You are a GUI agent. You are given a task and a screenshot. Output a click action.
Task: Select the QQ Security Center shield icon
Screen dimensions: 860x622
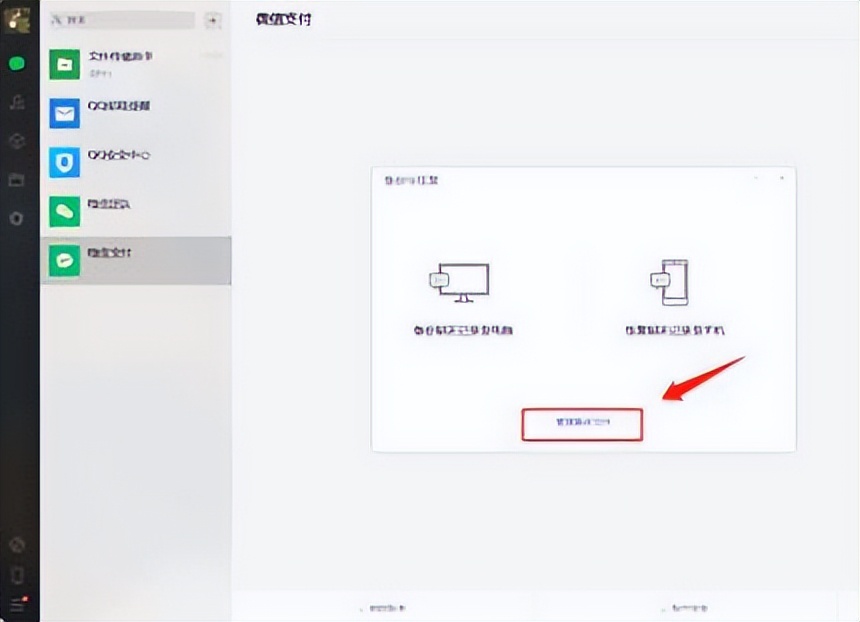[x=65, y=162]
